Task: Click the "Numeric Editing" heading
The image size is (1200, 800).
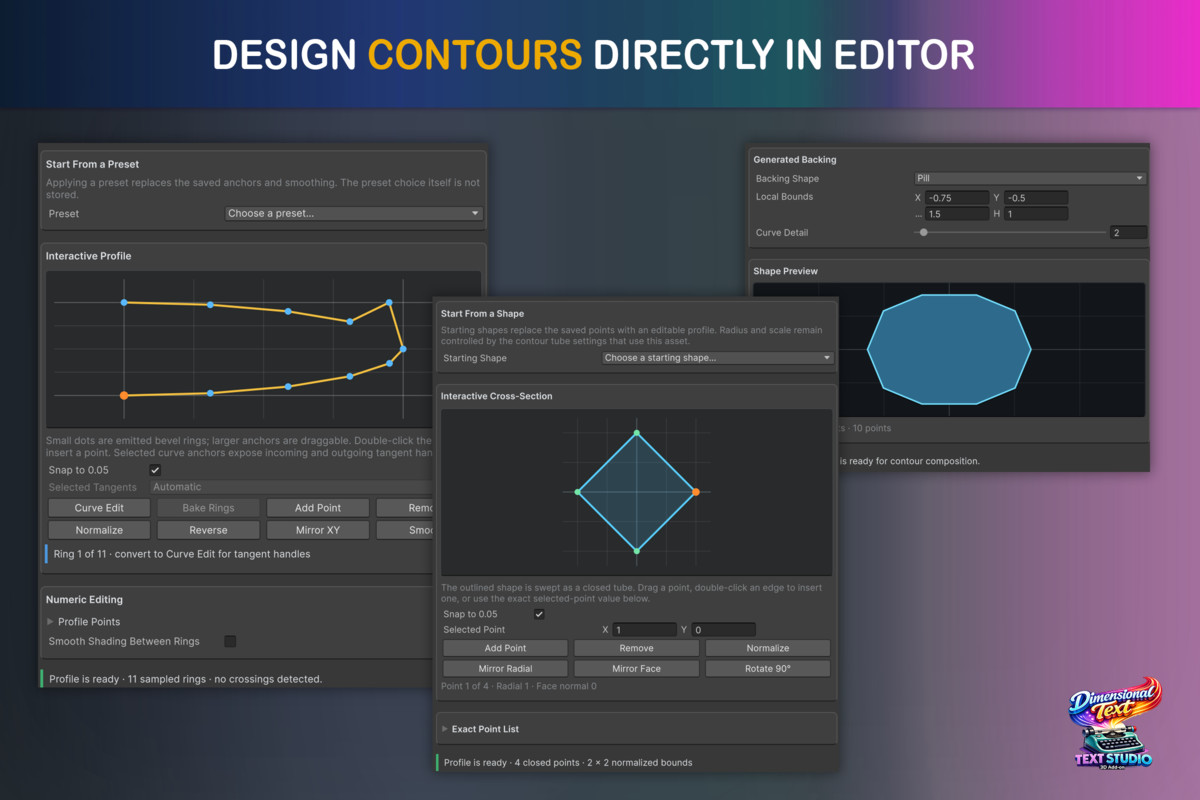Action: (84, 600)
